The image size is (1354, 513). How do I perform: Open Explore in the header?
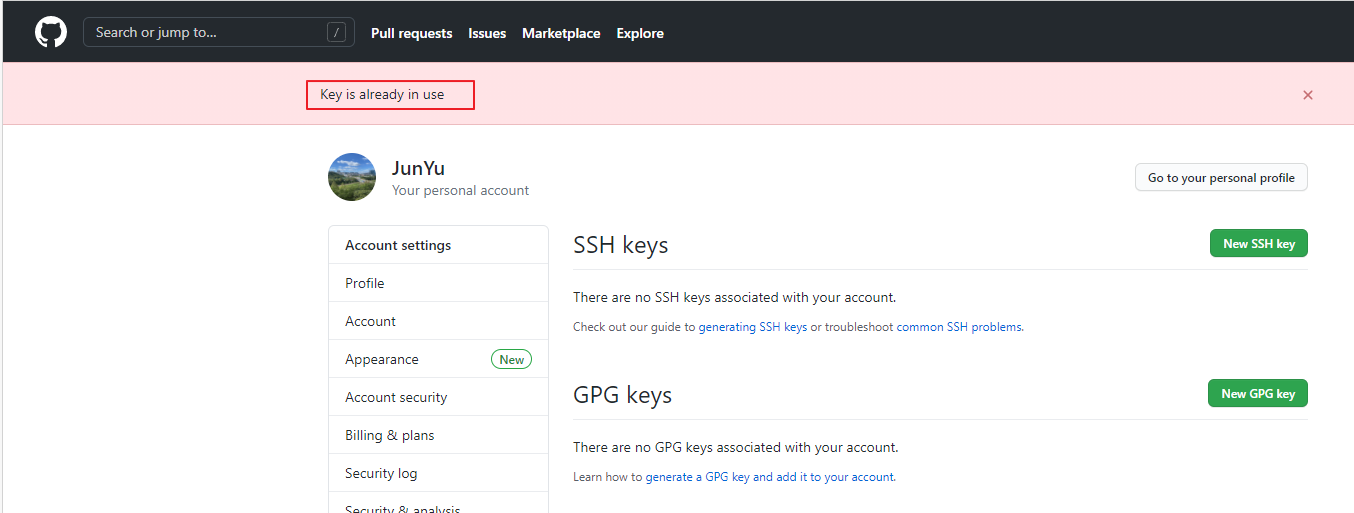[640, 33]
